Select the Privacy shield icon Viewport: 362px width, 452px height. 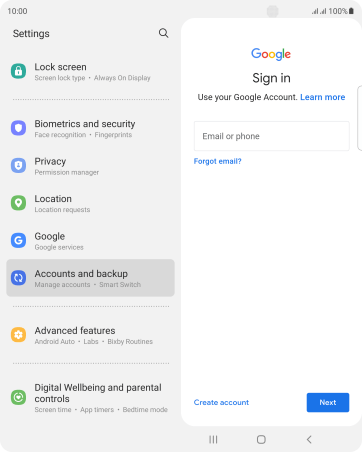tap(18, 165)
